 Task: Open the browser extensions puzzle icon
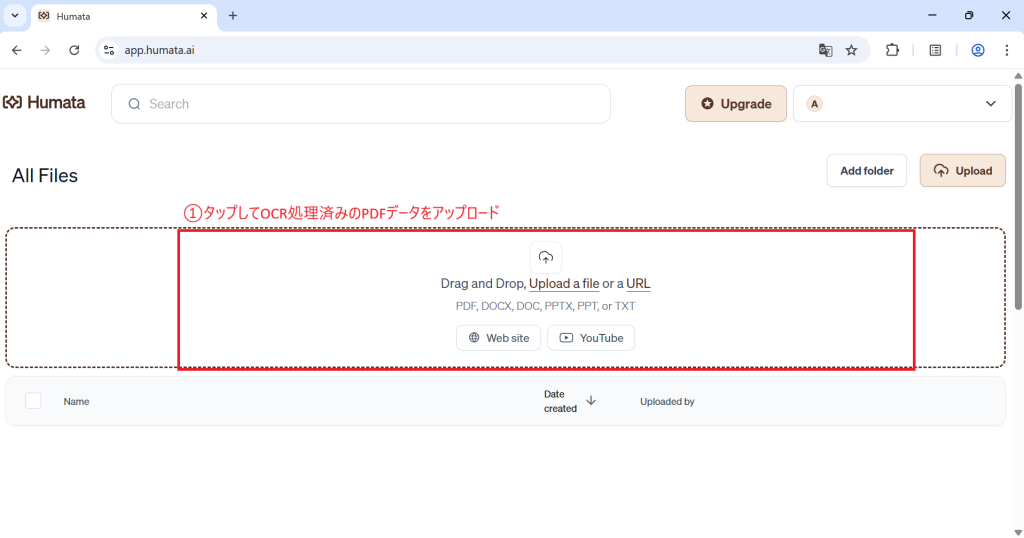tap(893, 50)
